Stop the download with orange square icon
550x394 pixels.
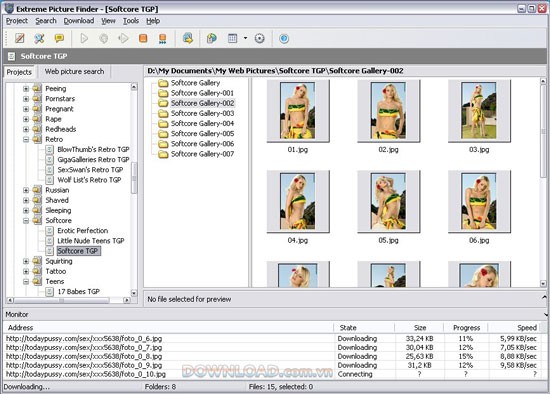[x=143, y=38]
